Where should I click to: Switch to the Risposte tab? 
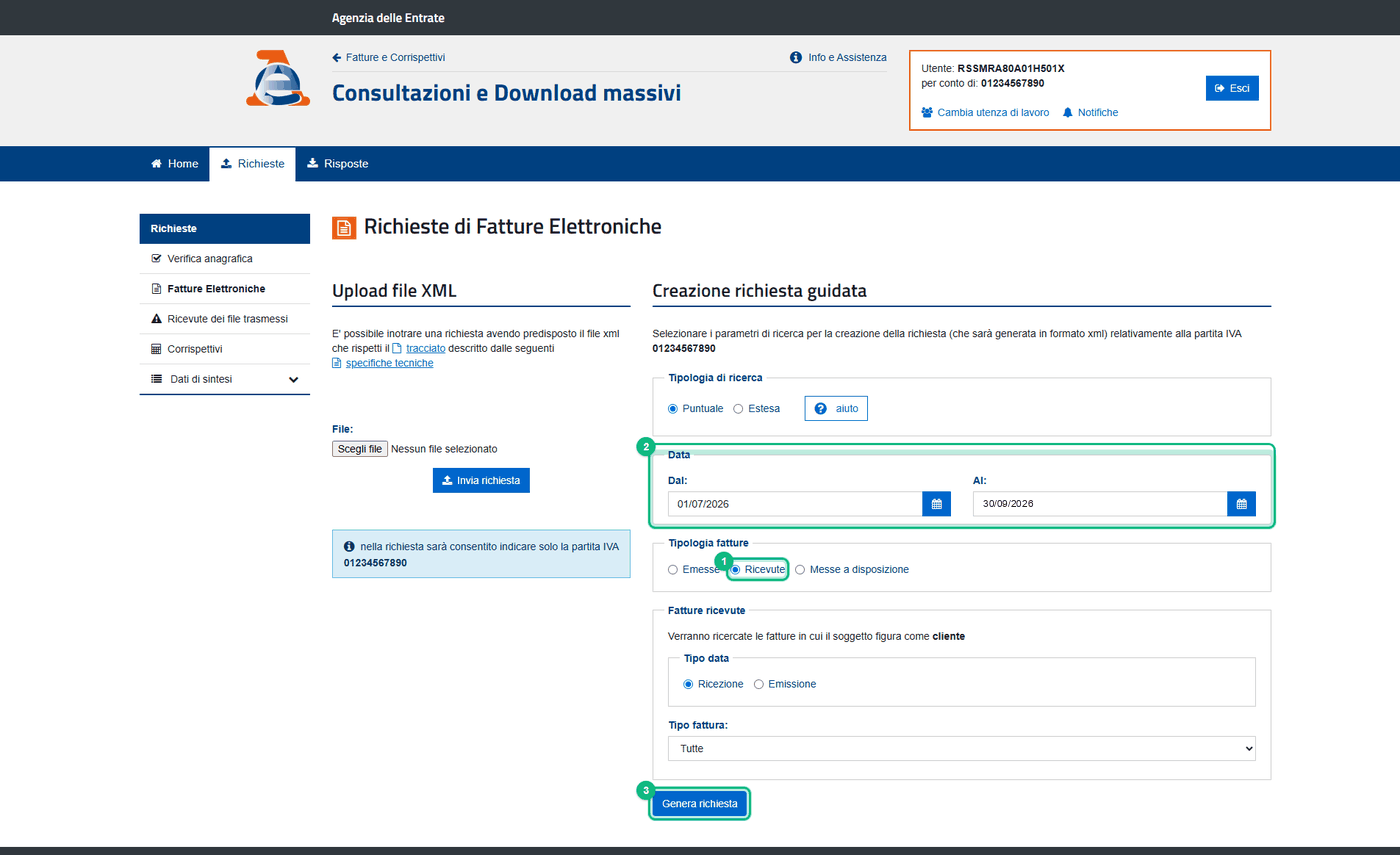pos(337,164)
